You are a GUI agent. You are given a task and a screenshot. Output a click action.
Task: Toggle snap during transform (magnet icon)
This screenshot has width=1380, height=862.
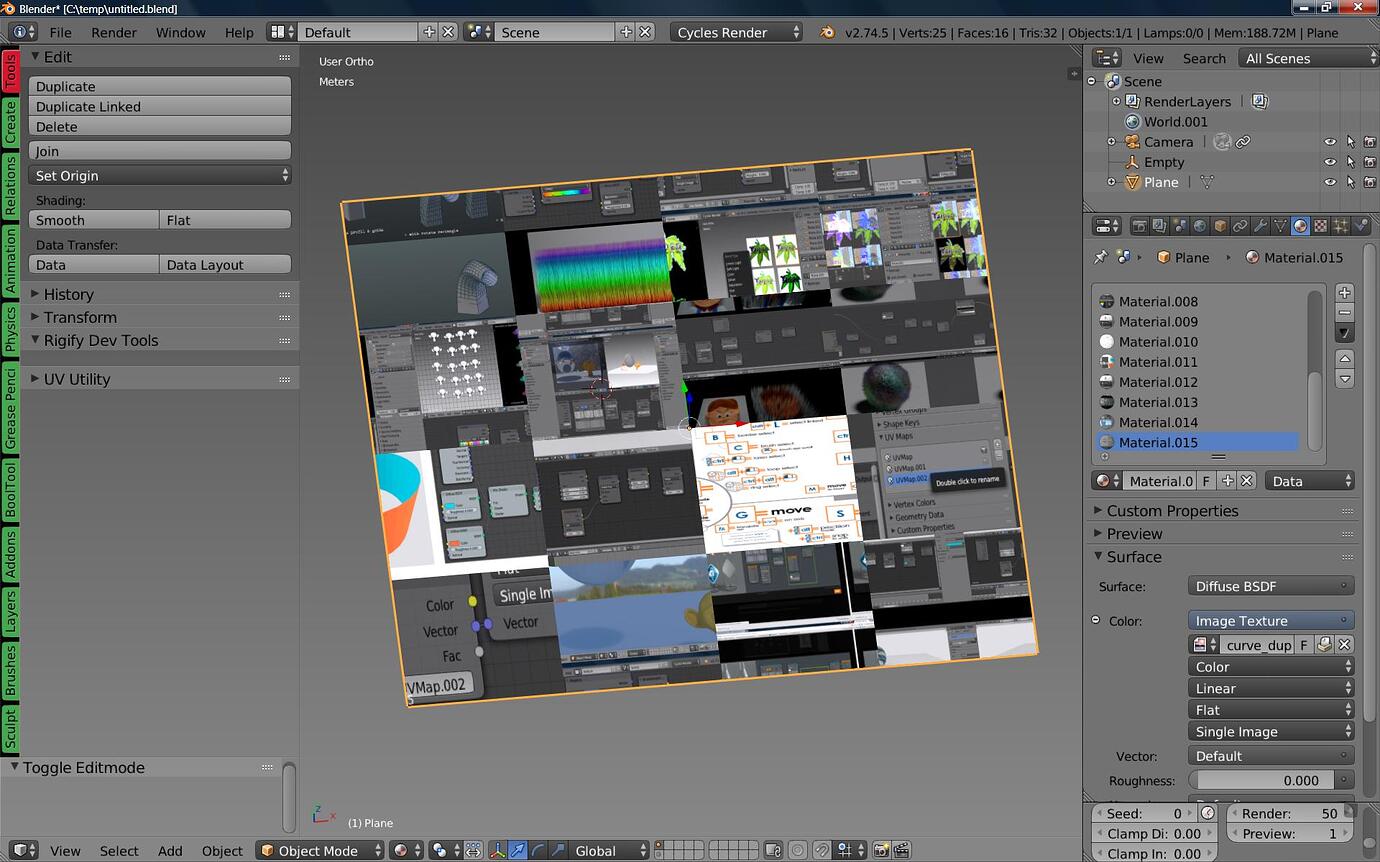click(822, 850)
